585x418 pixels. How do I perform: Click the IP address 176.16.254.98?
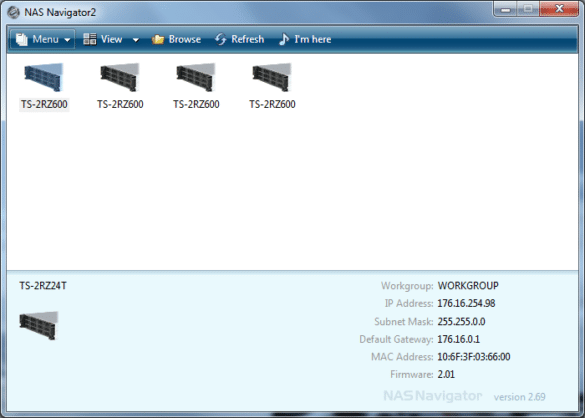point(466,303)
